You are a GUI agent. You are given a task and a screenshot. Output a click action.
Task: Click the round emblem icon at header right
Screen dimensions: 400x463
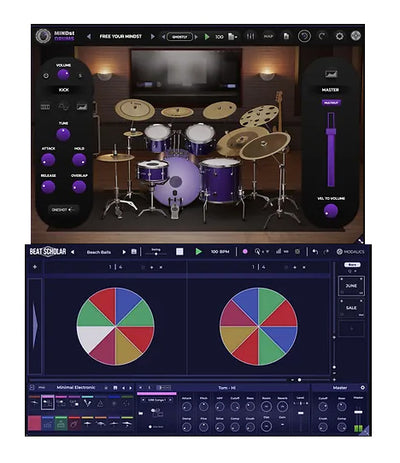356,36
